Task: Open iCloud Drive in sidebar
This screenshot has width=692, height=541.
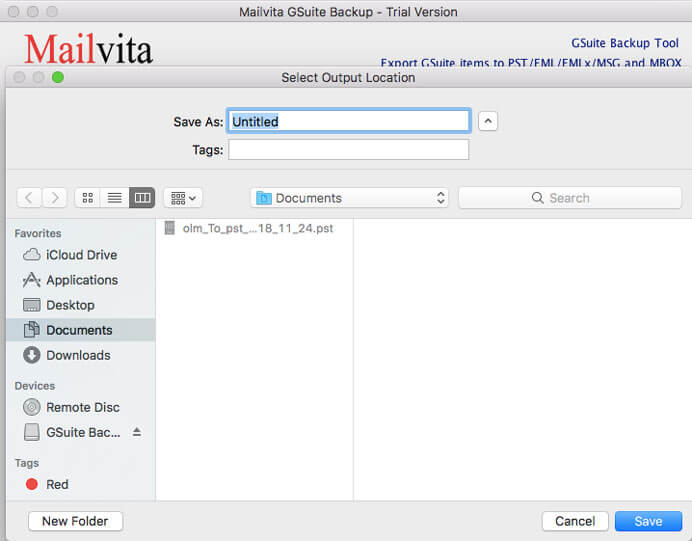Action: point(80,255)
